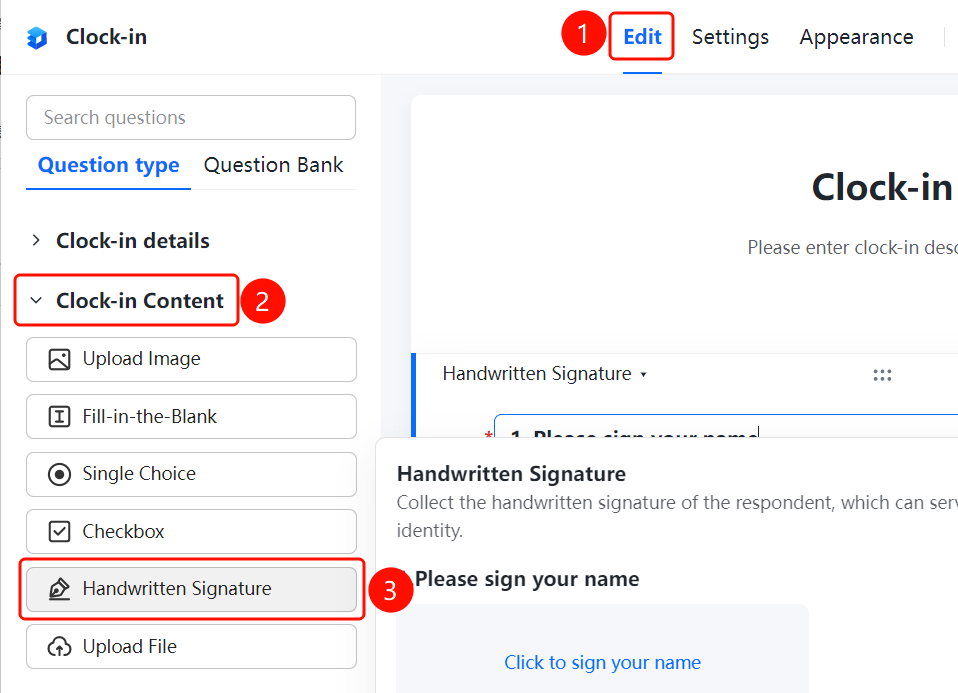This screenshot has height=693, width=958.
Task: Click the Upload Image picture icon
Action: [59, 359]
